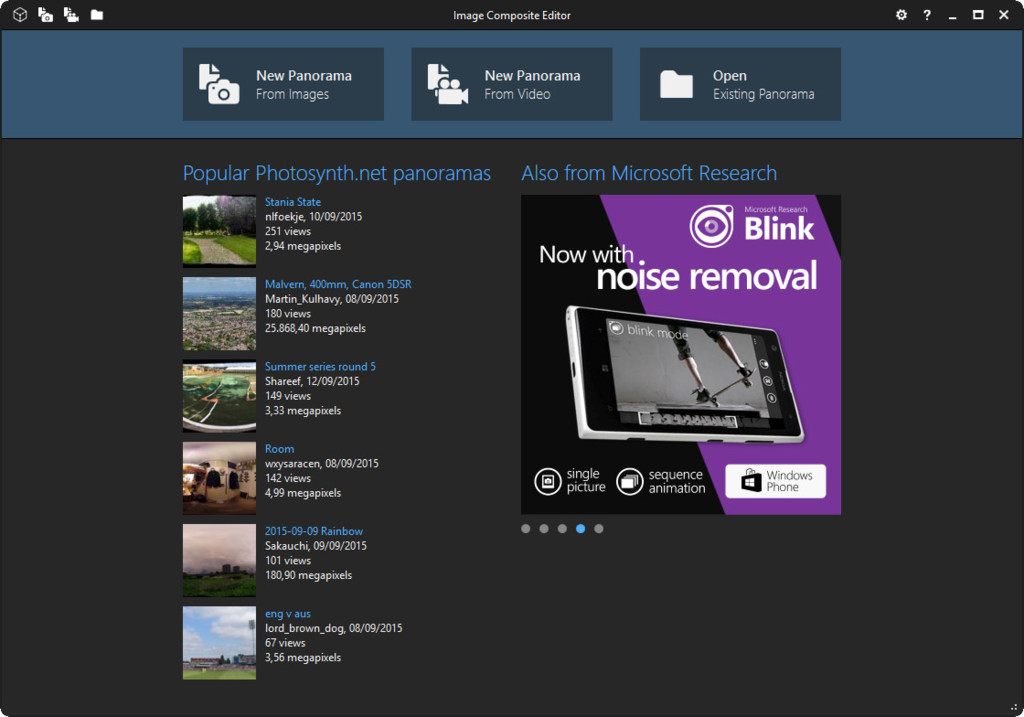The image size is (1024, 717).
Task: Click the 2015-09-09 Rainbow thumbnail image
Action: click(x=219, y=560)
